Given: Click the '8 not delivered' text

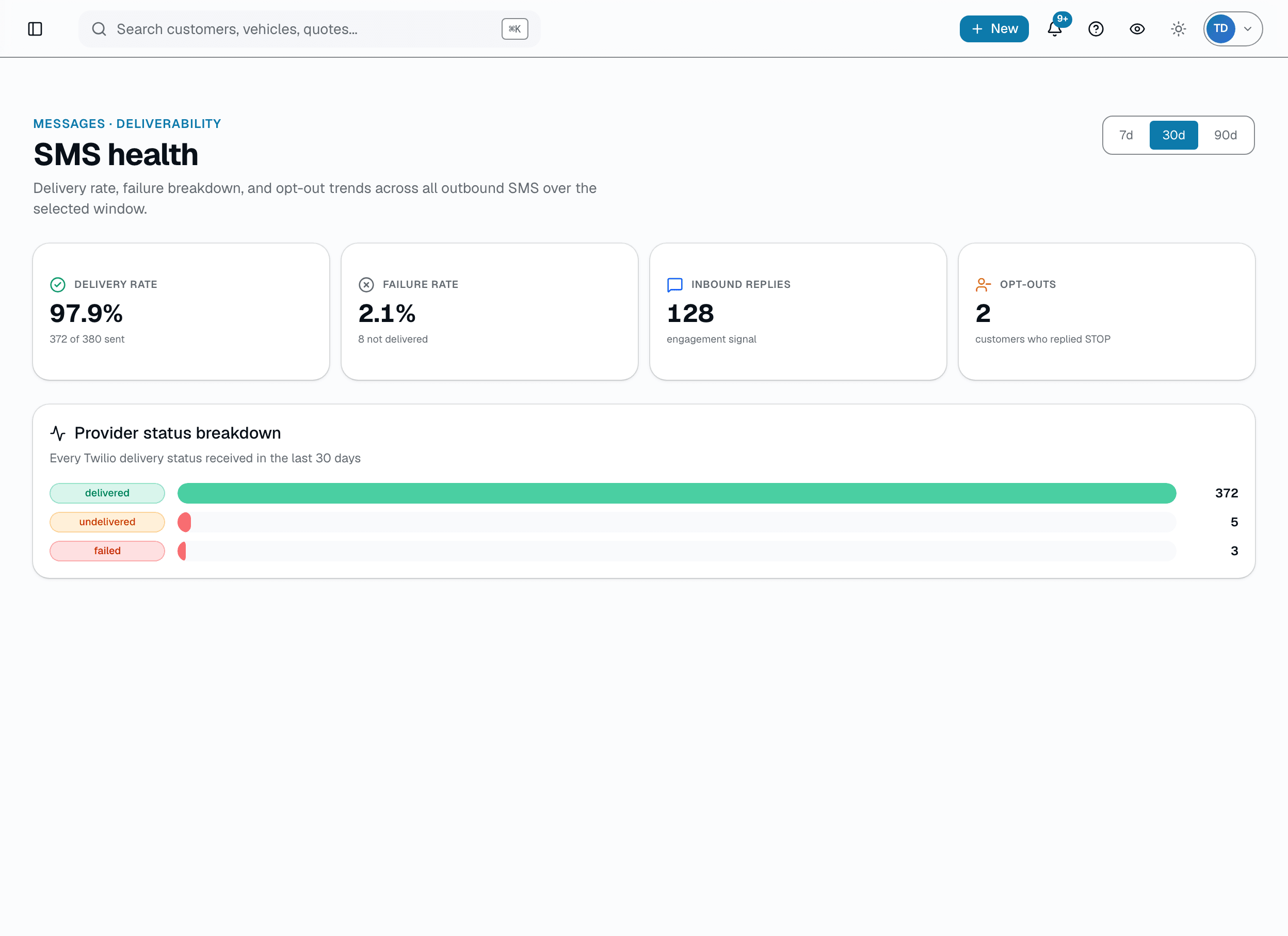Looking at the screenshot, I should pos(393,339).
